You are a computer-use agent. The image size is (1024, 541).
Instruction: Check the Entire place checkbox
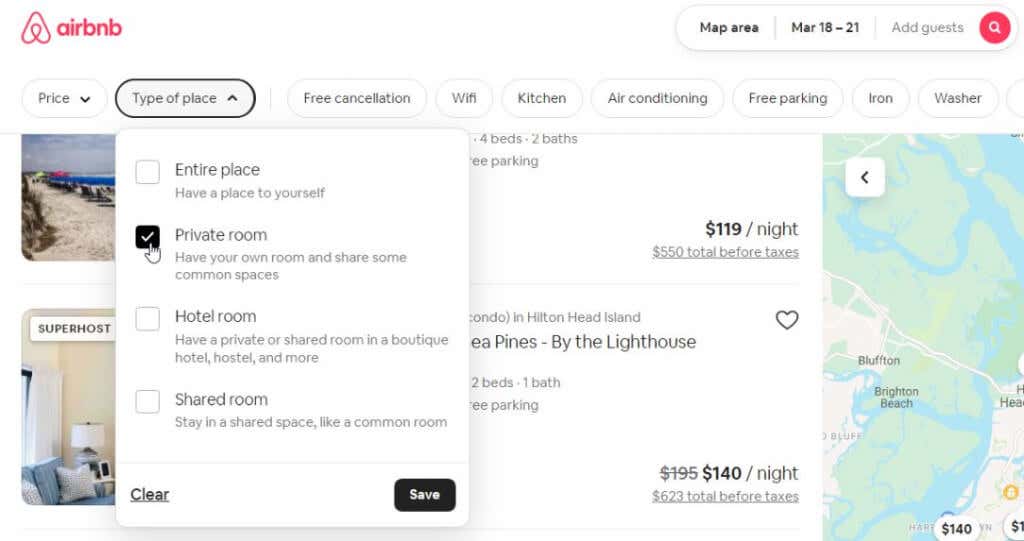tap(148, 172)
